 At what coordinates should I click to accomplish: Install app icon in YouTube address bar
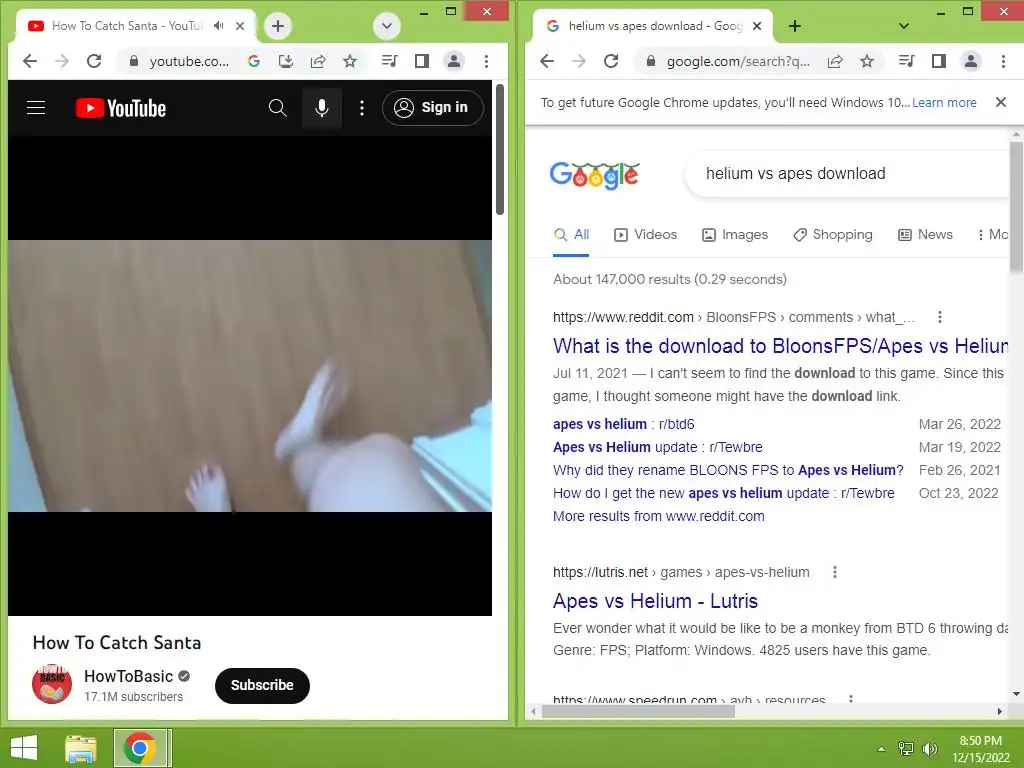[285, 61]
